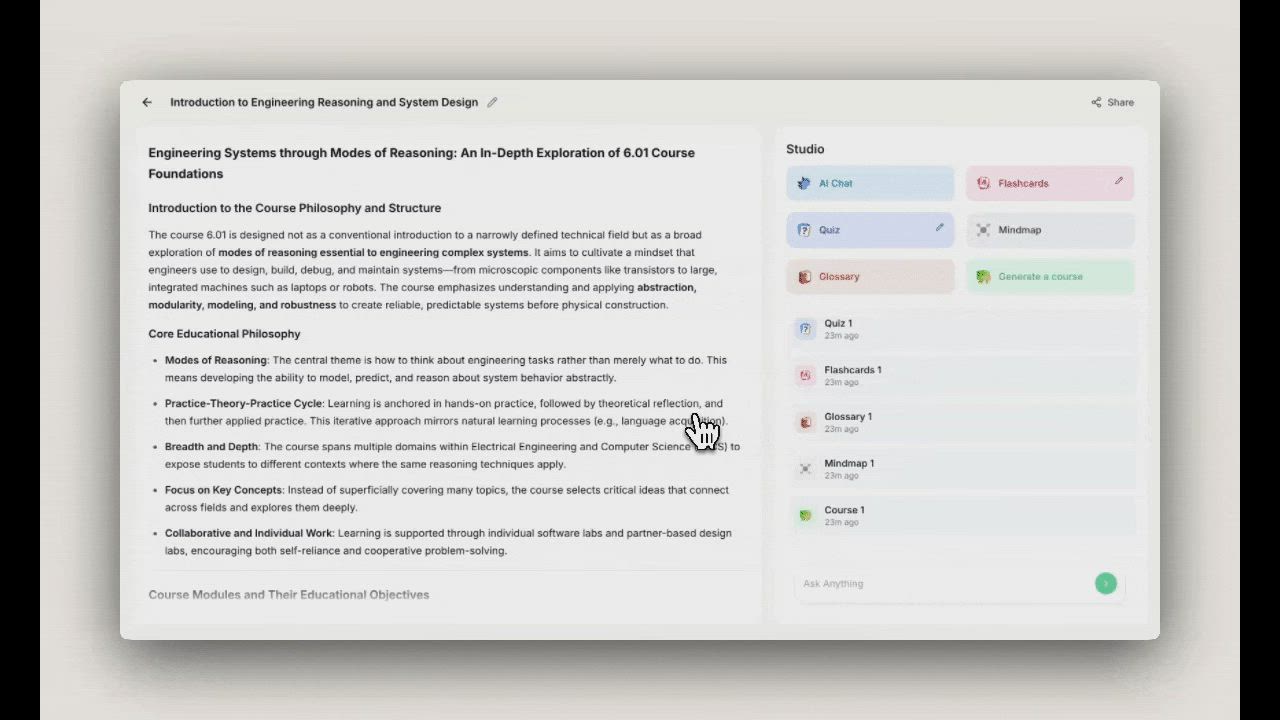Click the AI Chat icon

pos(804,183)
